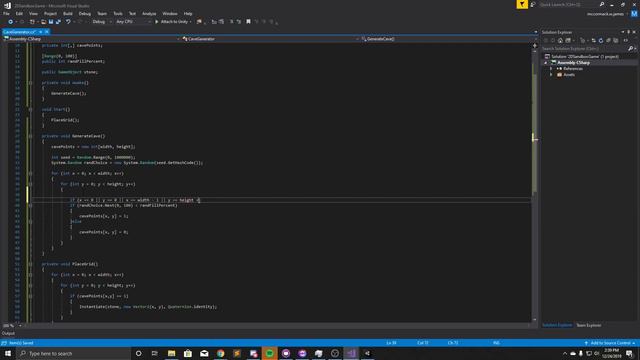The height and width of the screenshot is (360, 640).
Task: Open the Assembly-CSharp project navigation dropdown
Action: [91, 39]
